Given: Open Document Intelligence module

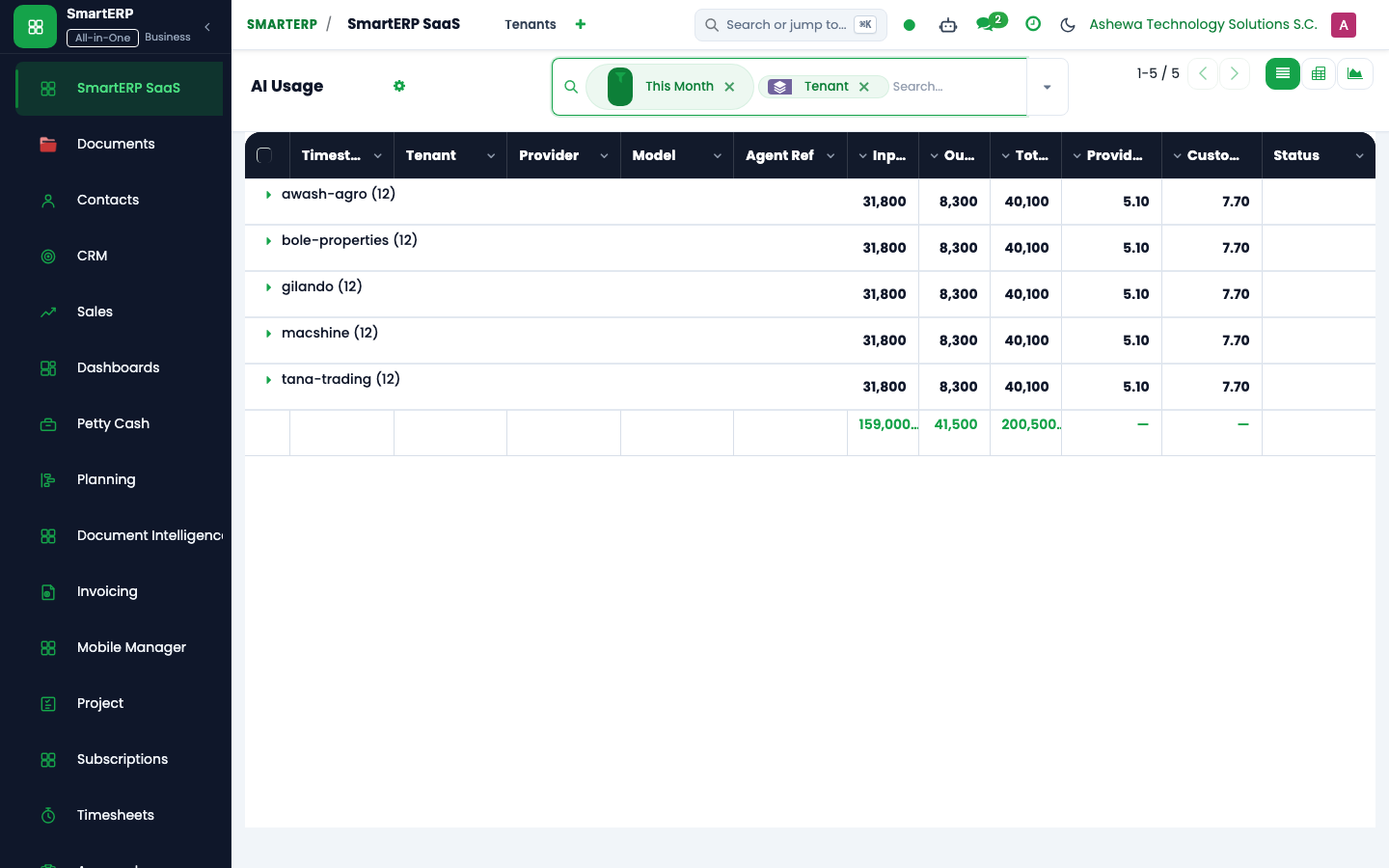Looking at the screenshot, I should pos(120,535).
